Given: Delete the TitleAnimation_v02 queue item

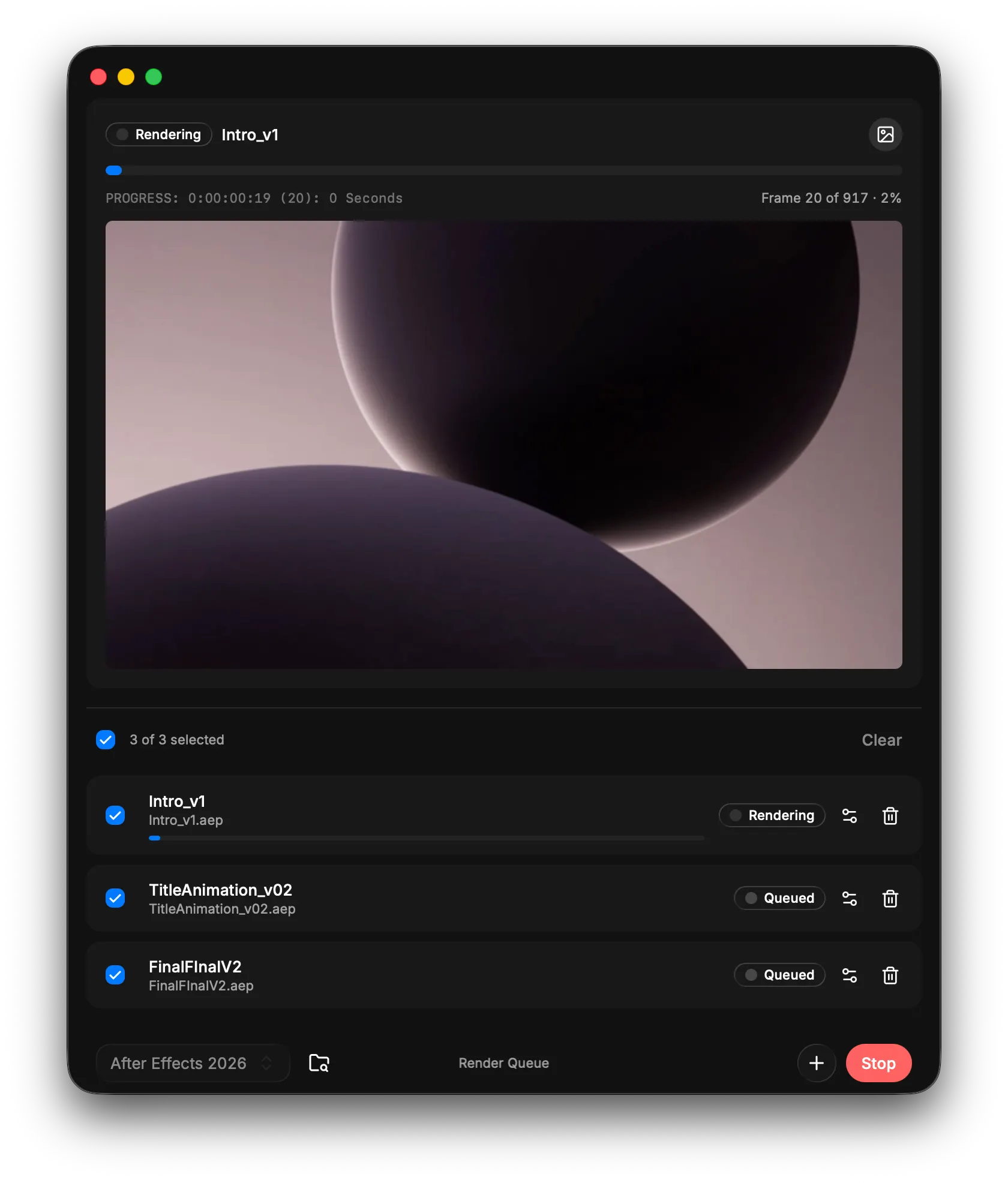Looking at the screenshot, I should click(890, 898).
